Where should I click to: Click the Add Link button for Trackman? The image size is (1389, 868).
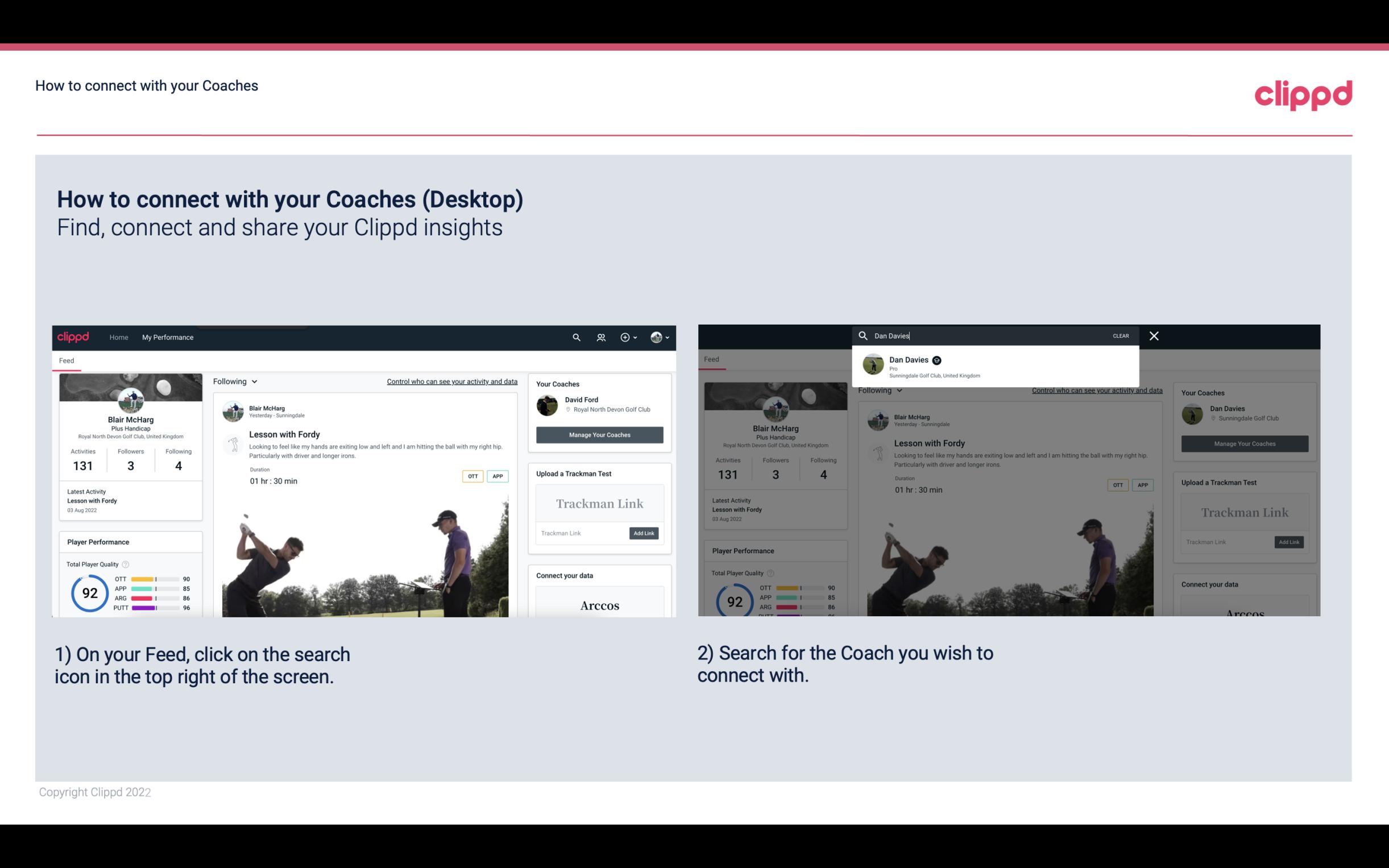pyautogui.click(x=644, y=533)
